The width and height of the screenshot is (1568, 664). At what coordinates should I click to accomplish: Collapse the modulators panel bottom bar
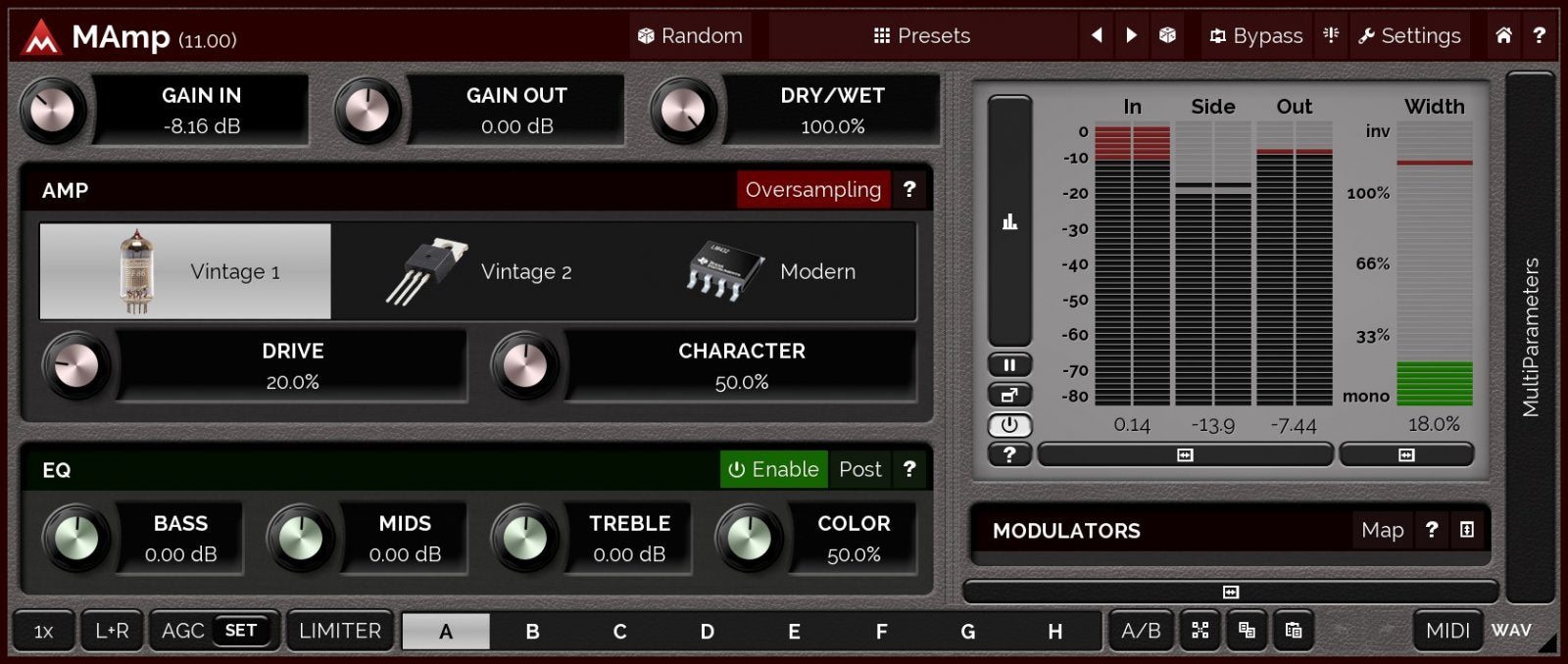tap(1231, 593)
